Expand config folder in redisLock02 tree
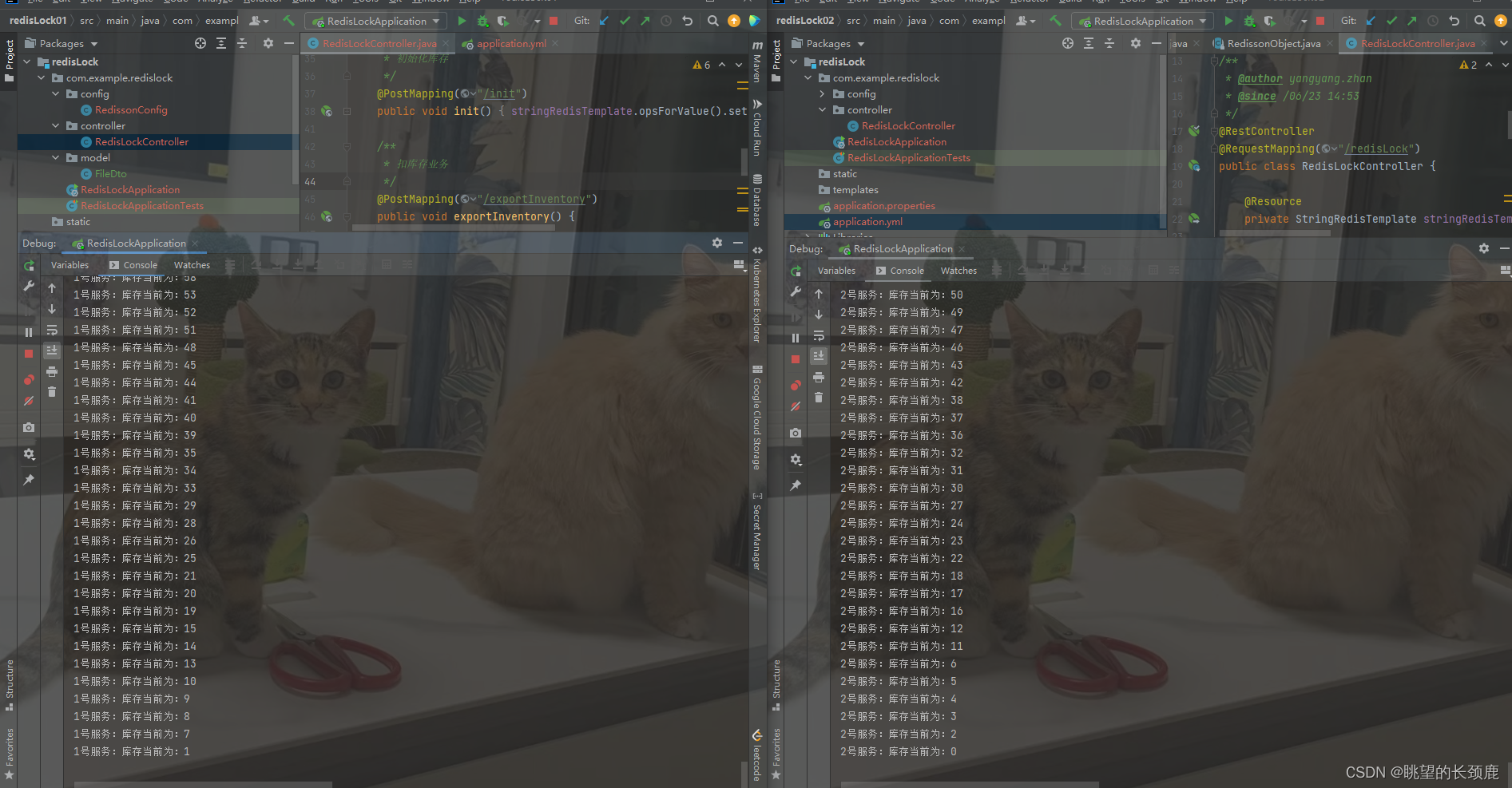This screenshot has width=1512, height=788. (x=822, y=93)
